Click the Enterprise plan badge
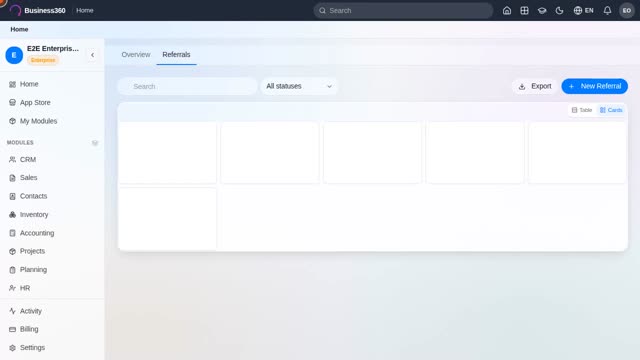Screen dimensions: 640x360 click(x=43, y=60)
